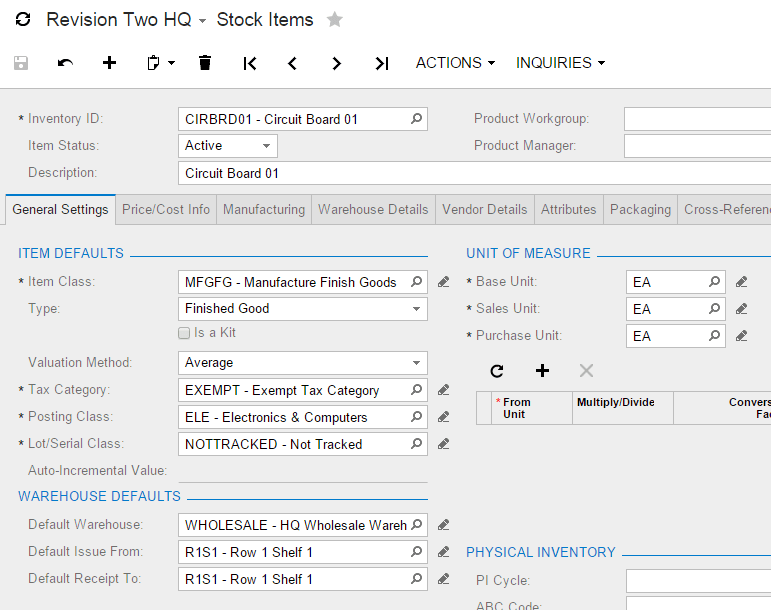The image size is (771, 610).
Task: Go to the first record
Action: pyautogui.click(x=250, y=63)
